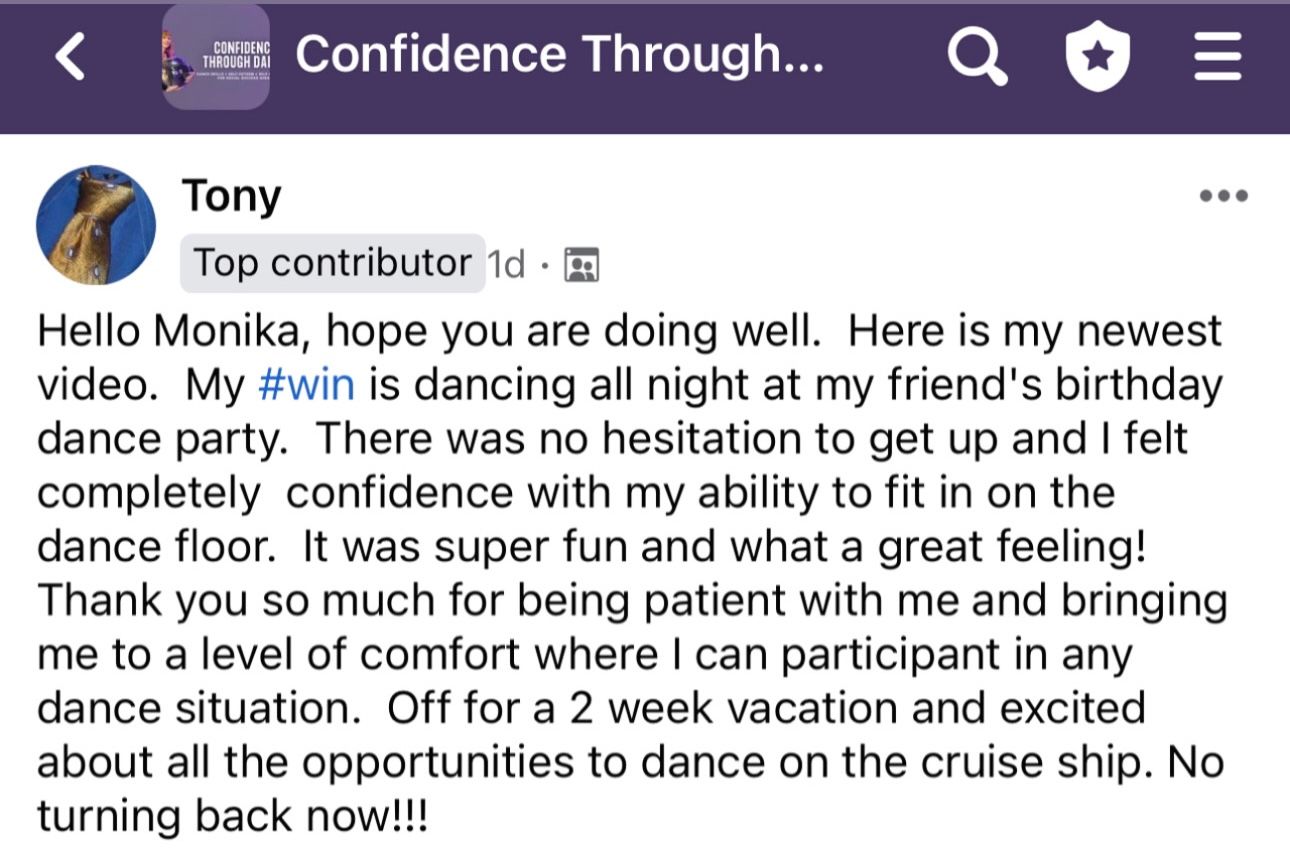The image size is (1290, 850).
Task: Open the "Confidence Through..." group title
Action: point(559,55)
